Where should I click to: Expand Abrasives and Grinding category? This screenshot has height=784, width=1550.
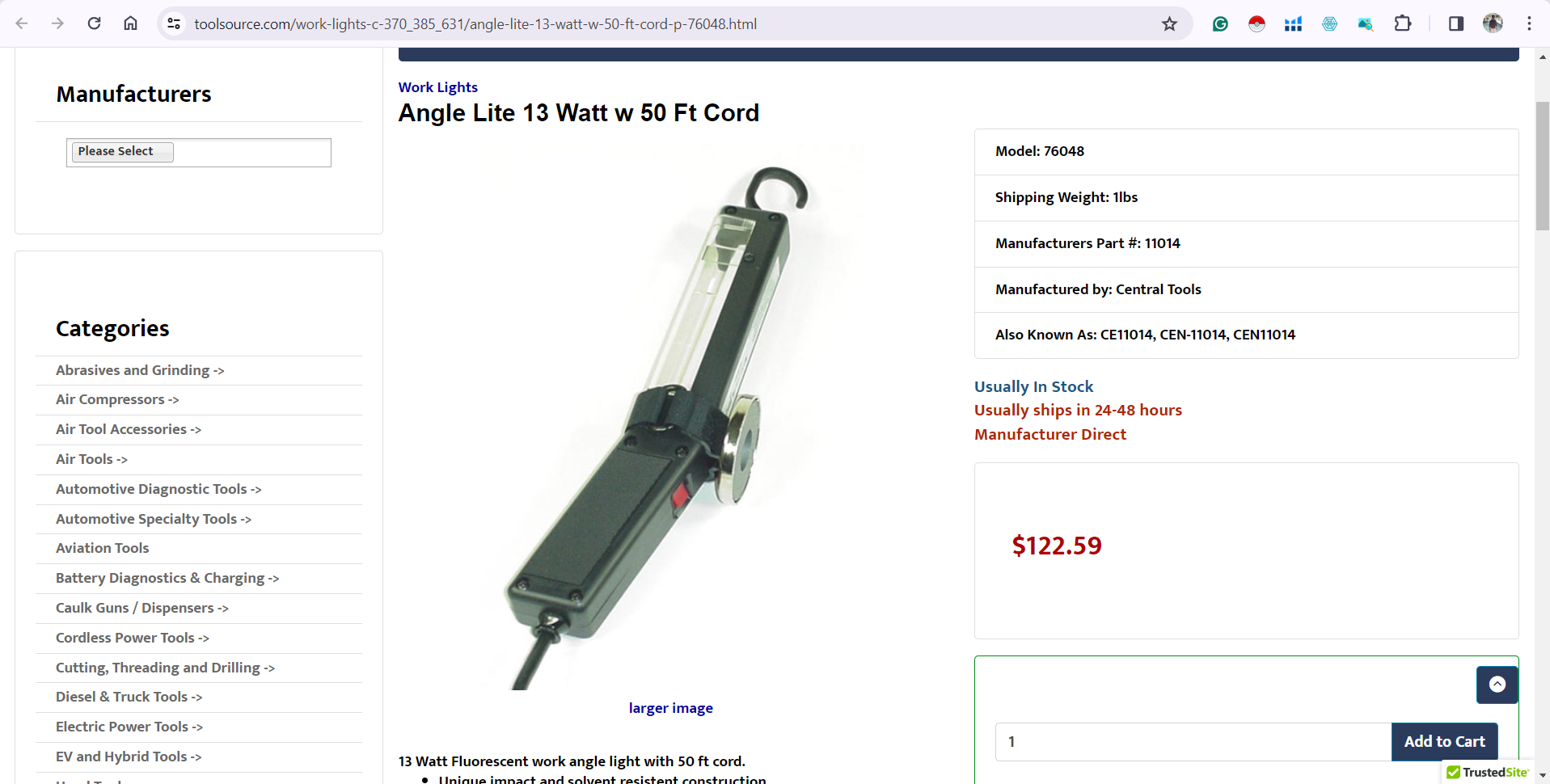click(140, 370)
